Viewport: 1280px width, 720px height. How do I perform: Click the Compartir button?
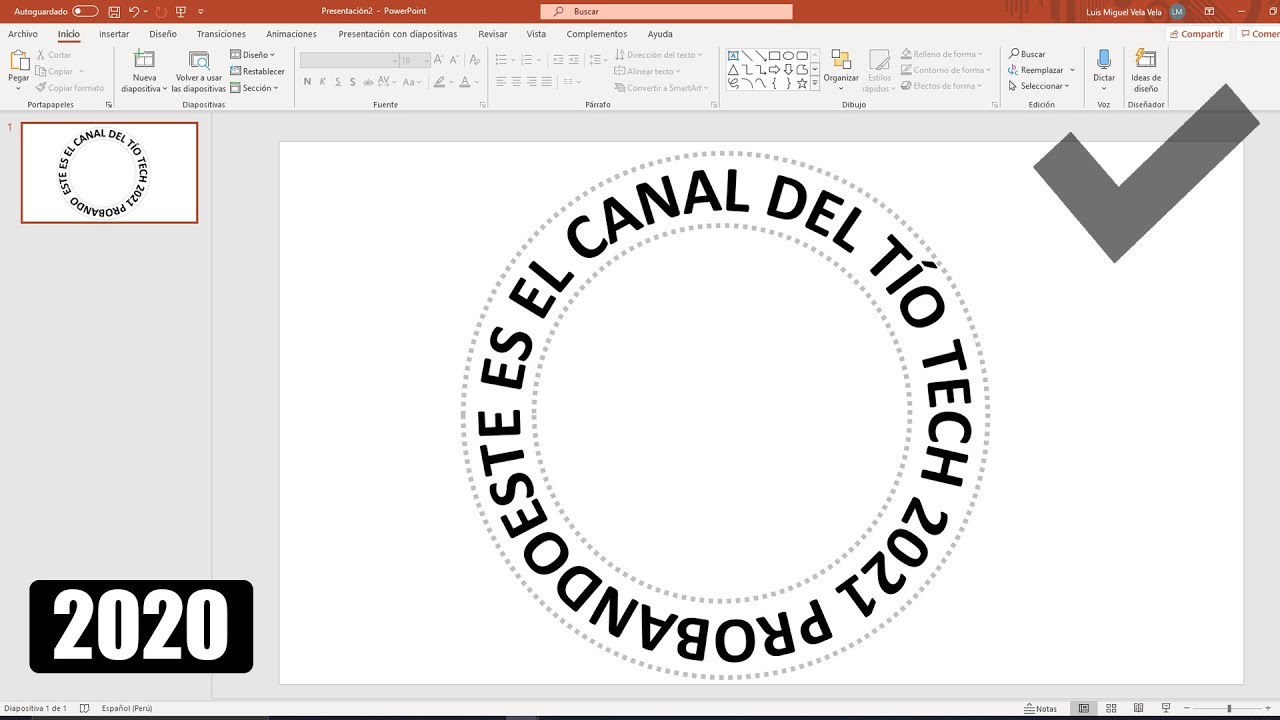[1196, 34]
